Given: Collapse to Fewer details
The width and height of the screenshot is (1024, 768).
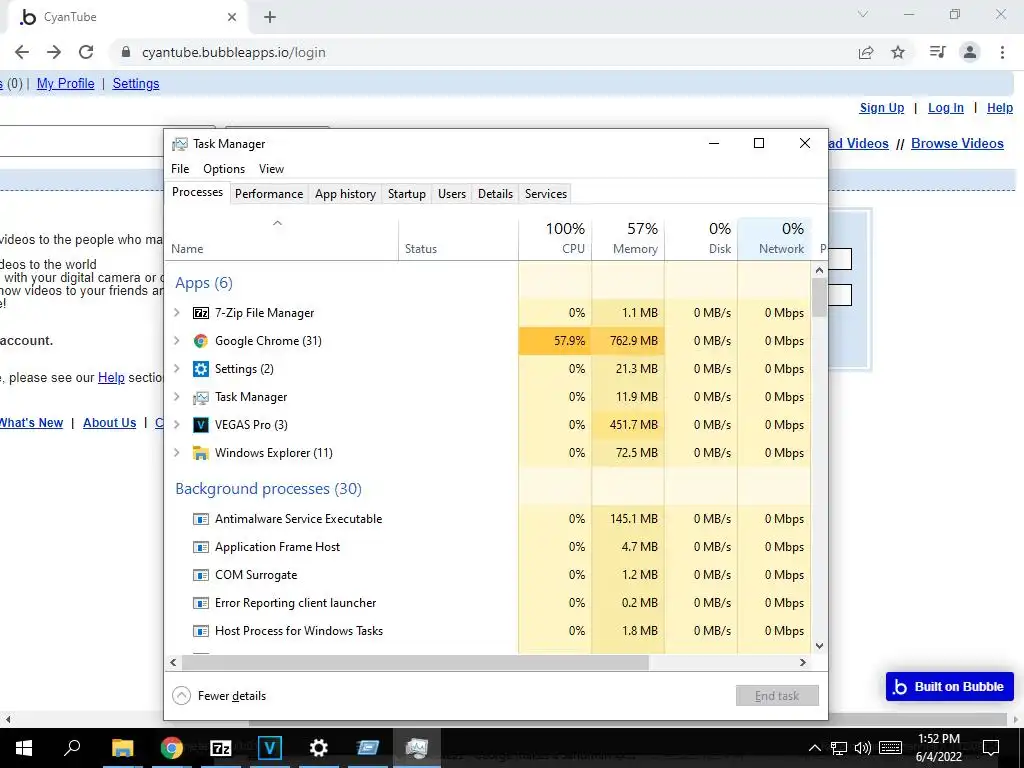Looking at the screenshot, I should tap(219, 696).
